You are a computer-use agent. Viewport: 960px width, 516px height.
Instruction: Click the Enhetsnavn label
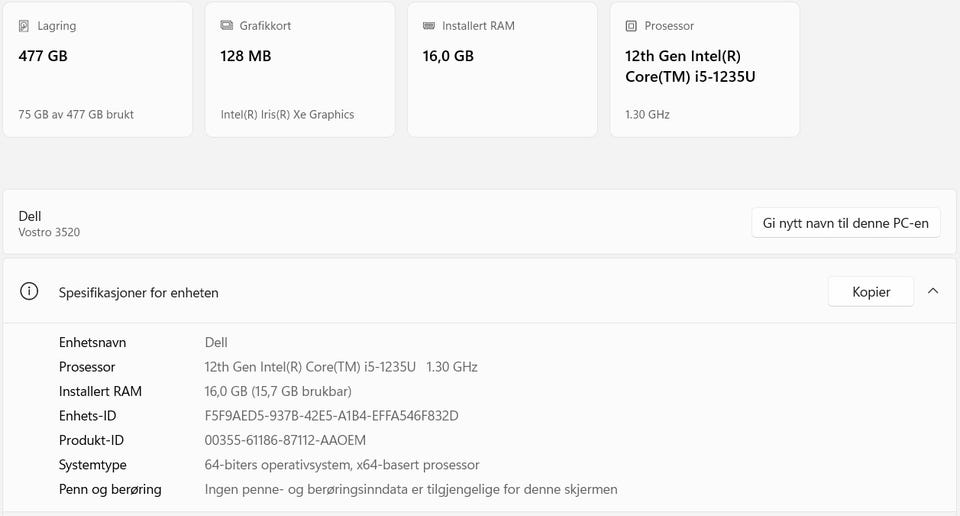(x=92, y=342)
